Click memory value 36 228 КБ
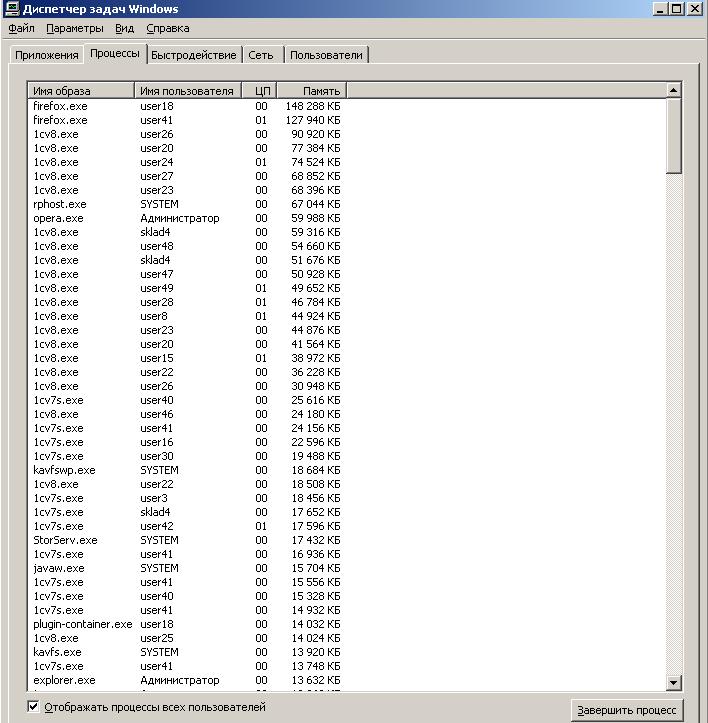The image size is (708, 723). tap(315, 372)
